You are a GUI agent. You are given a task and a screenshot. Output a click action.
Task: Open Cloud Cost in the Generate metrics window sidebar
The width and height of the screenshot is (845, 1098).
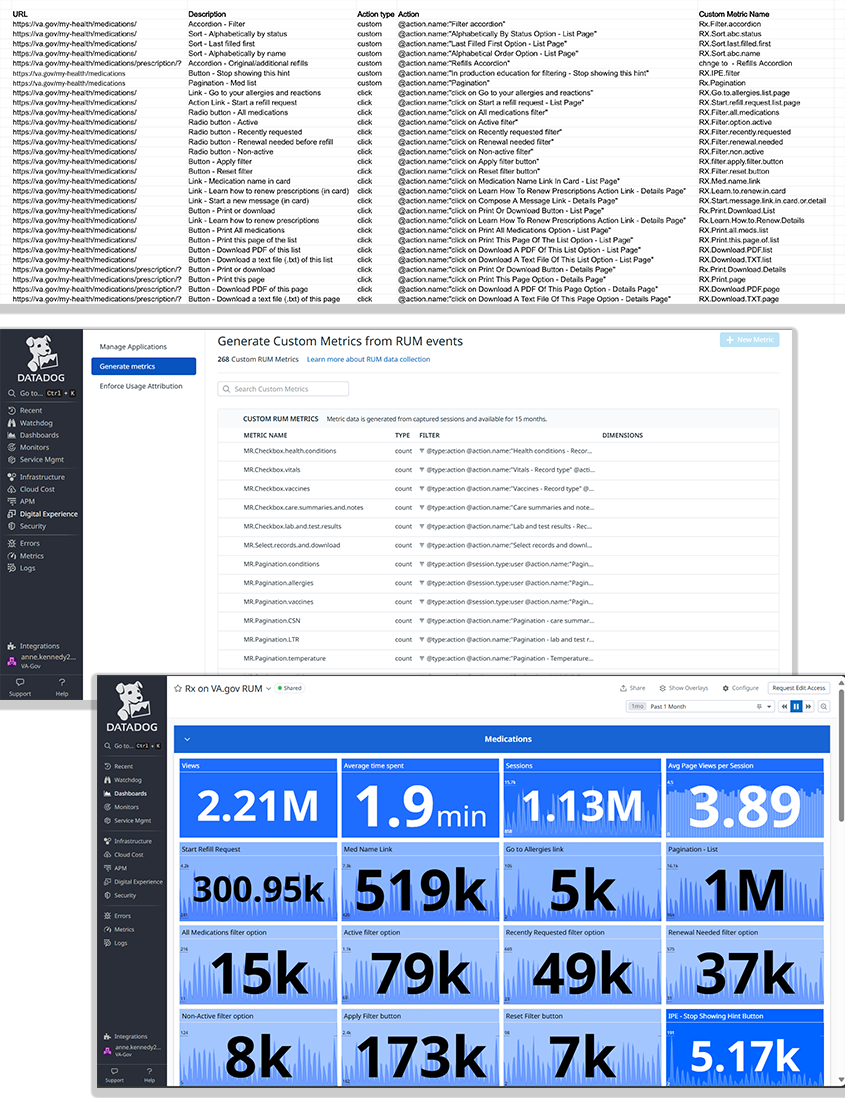tap(31, 489)
